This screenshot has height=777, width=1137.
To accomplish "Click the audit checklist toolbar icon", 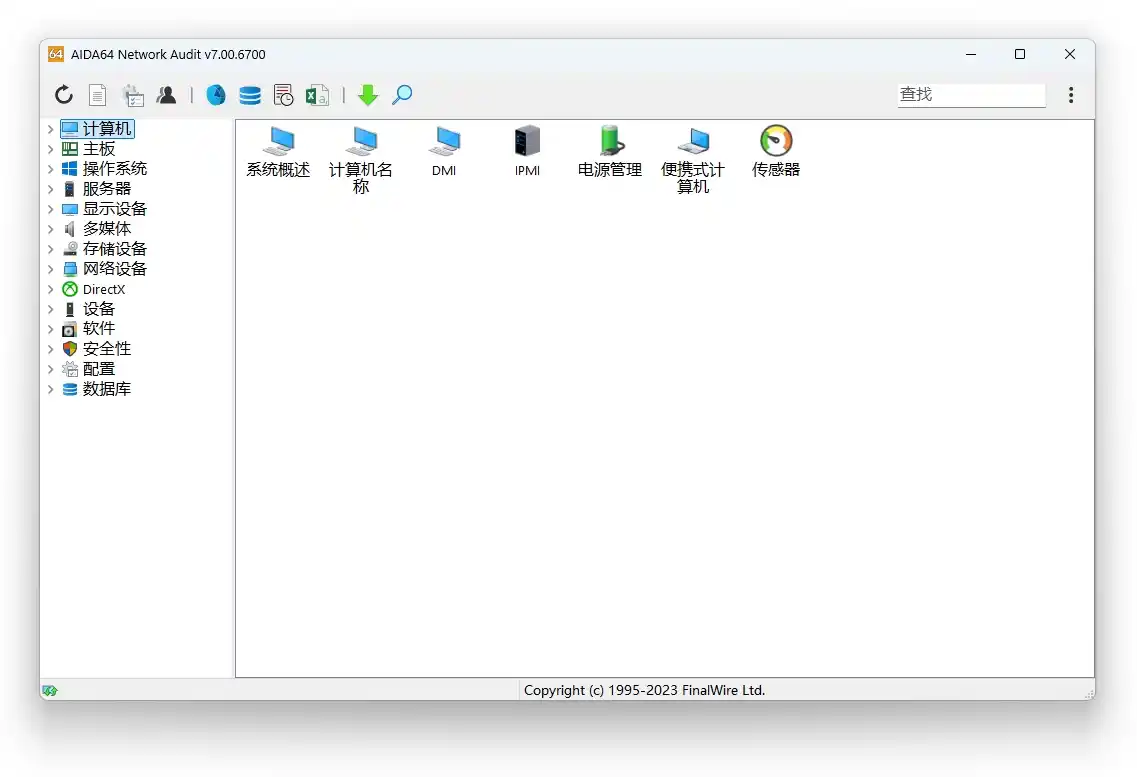I will pos(132,95).
